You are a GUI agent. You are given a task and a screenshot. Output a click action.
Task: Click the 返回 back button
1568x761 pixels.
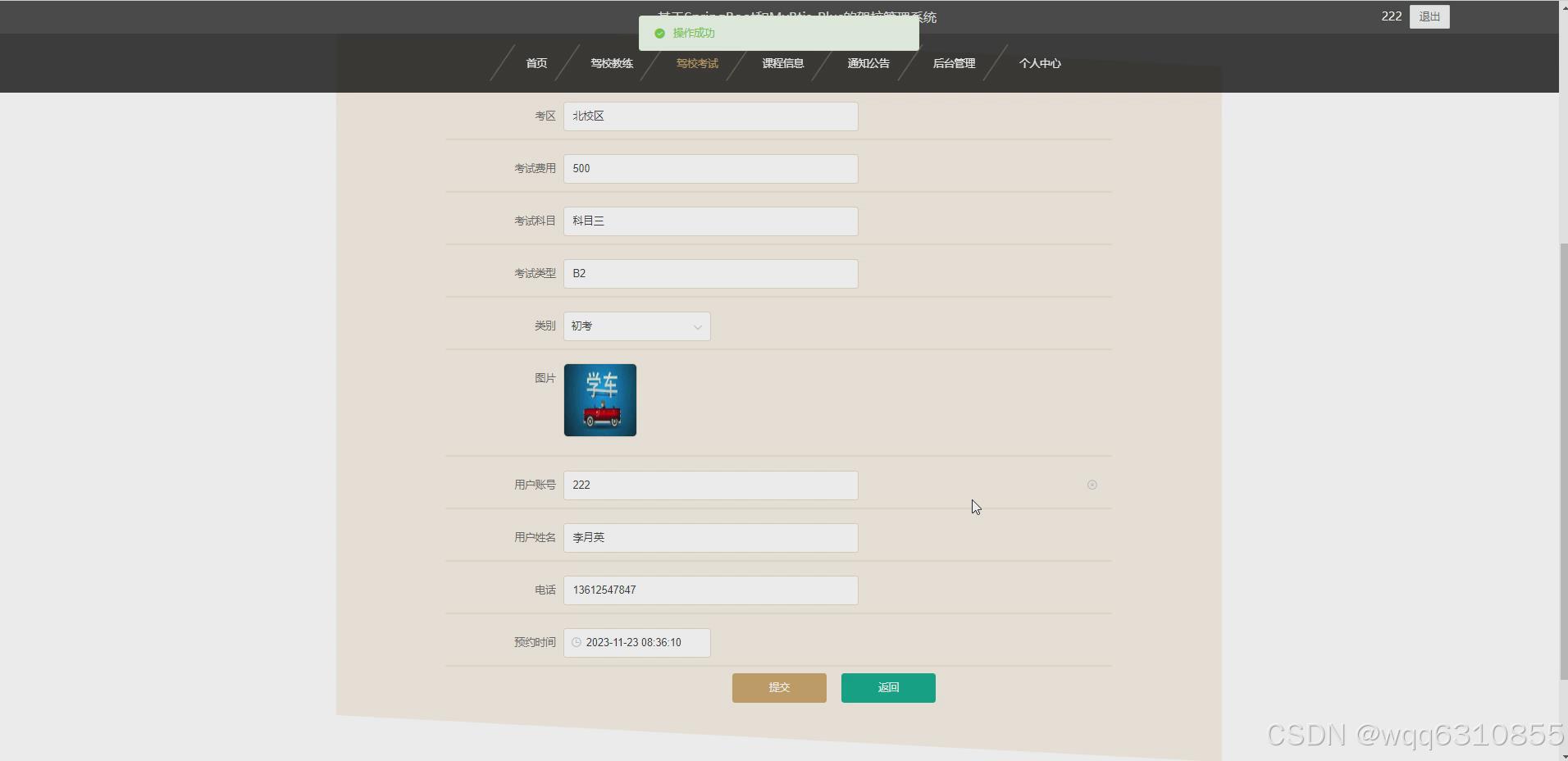[888, 688]
